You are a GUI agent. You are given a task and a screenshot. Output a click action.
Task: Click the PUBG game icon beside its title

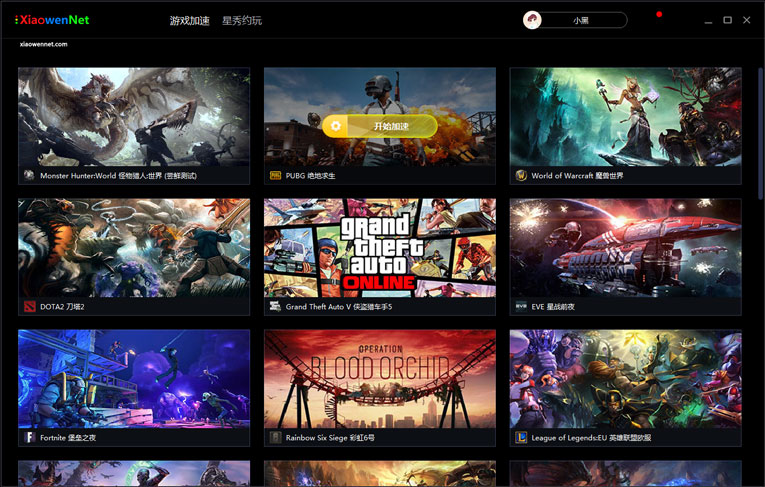(x=276, y=175)
